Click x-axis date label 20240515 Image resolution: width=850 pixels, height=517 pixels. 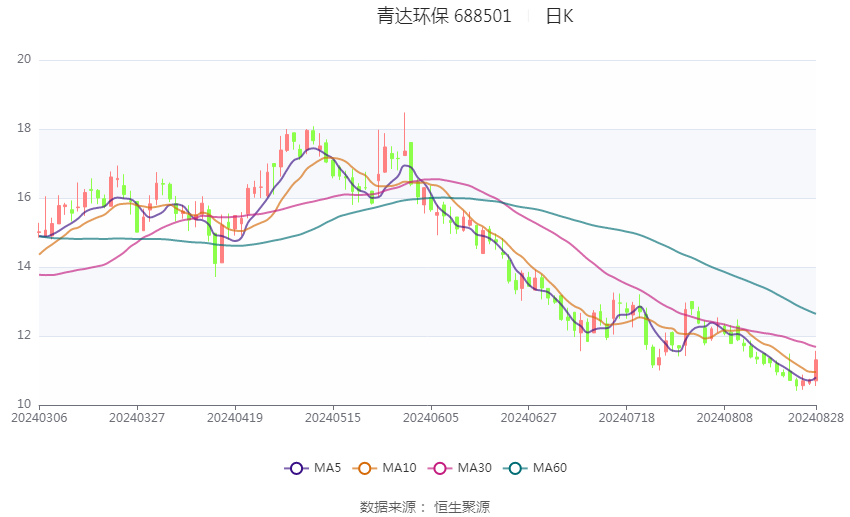[x=333, y=418]
